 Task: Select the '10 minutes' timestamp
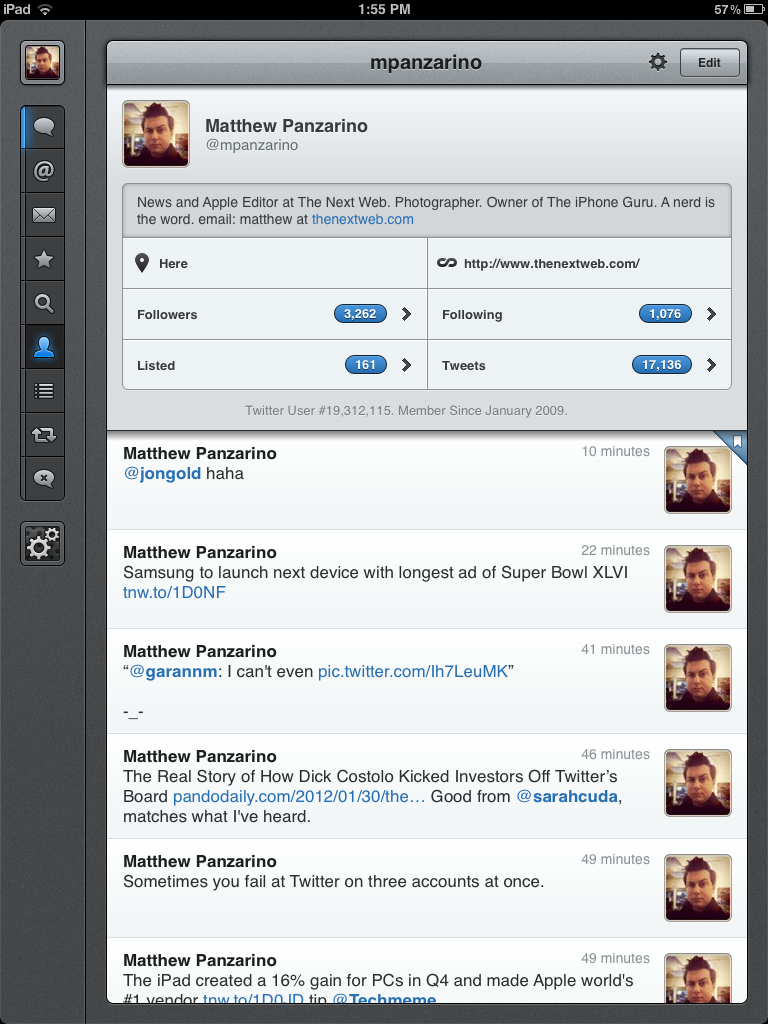pyautogui.click(x=616, y=451)
